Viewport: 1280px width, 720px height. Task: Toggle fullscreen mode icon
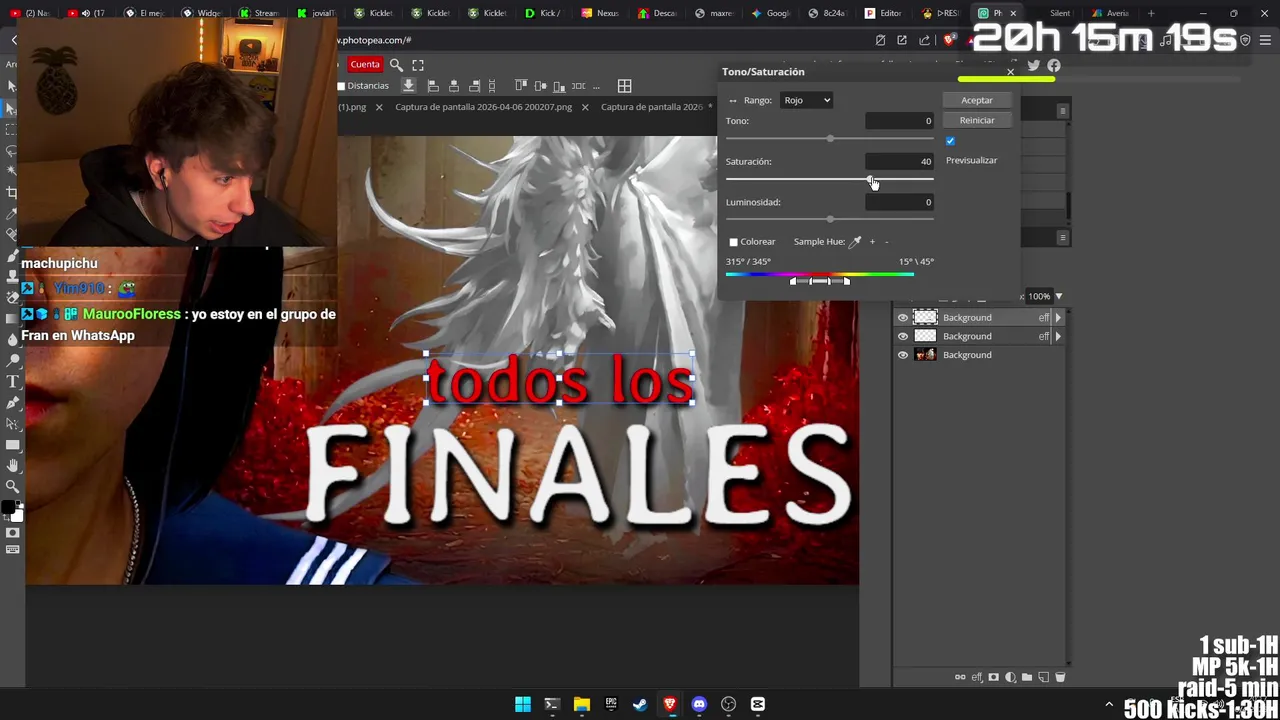coord(418,65)
